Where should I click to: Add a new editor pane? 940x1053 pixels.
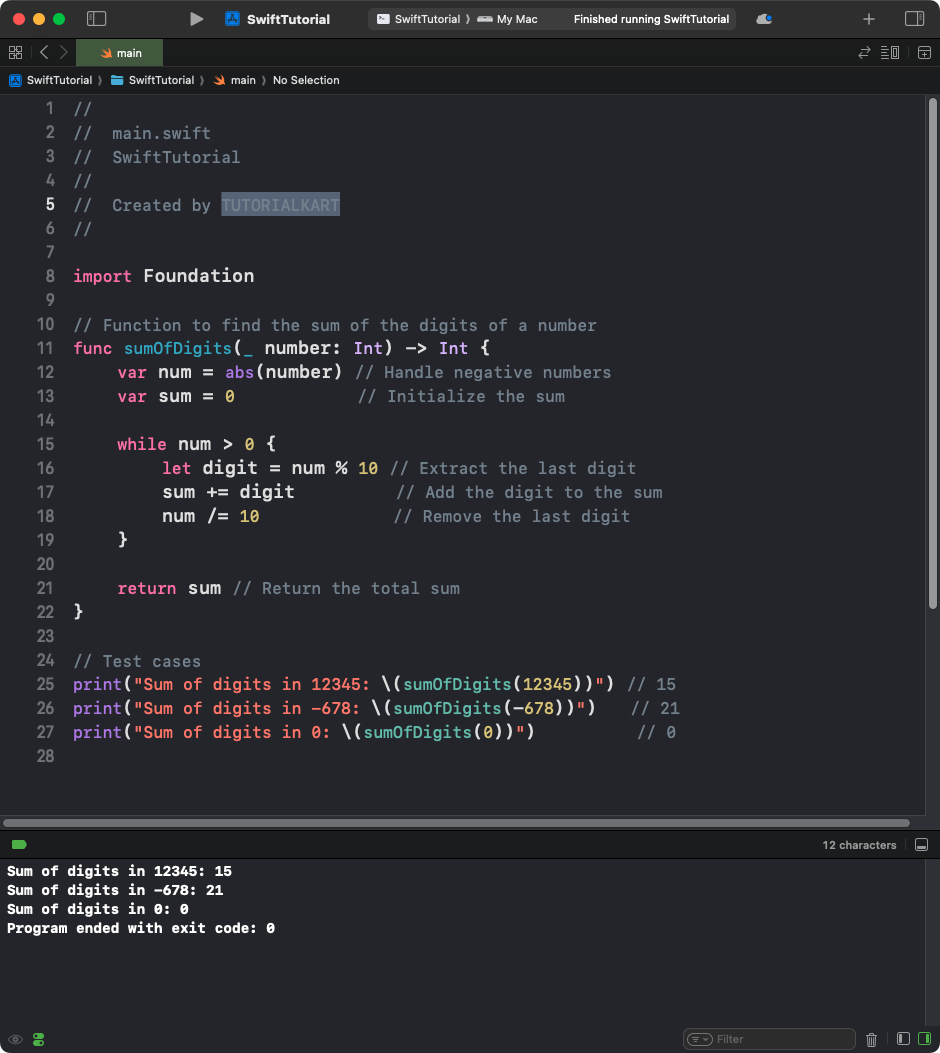click(922, 52)
